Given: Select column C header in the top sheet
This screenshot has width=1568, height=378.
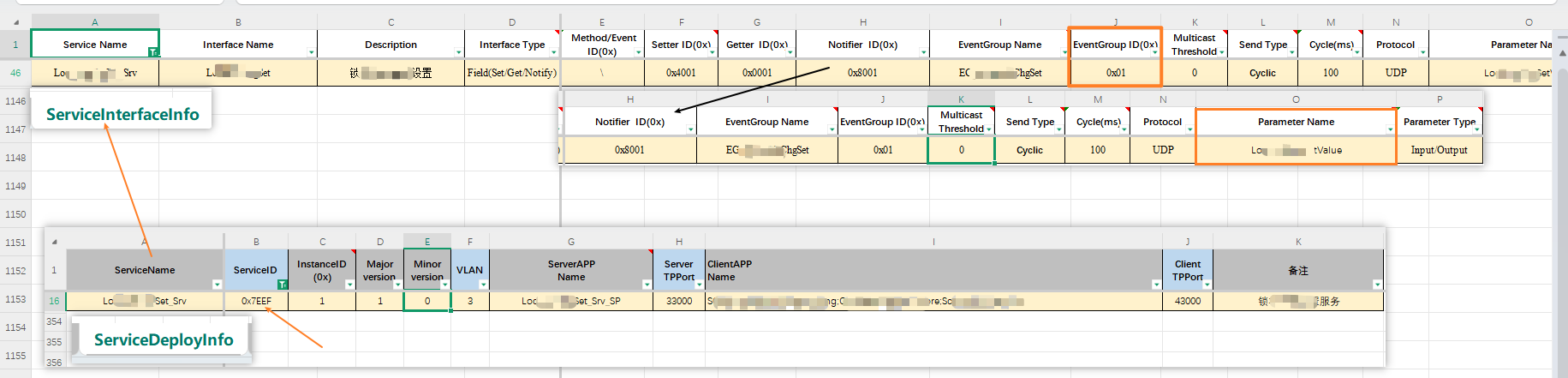Looking at the screenshot, I should 391,22.
